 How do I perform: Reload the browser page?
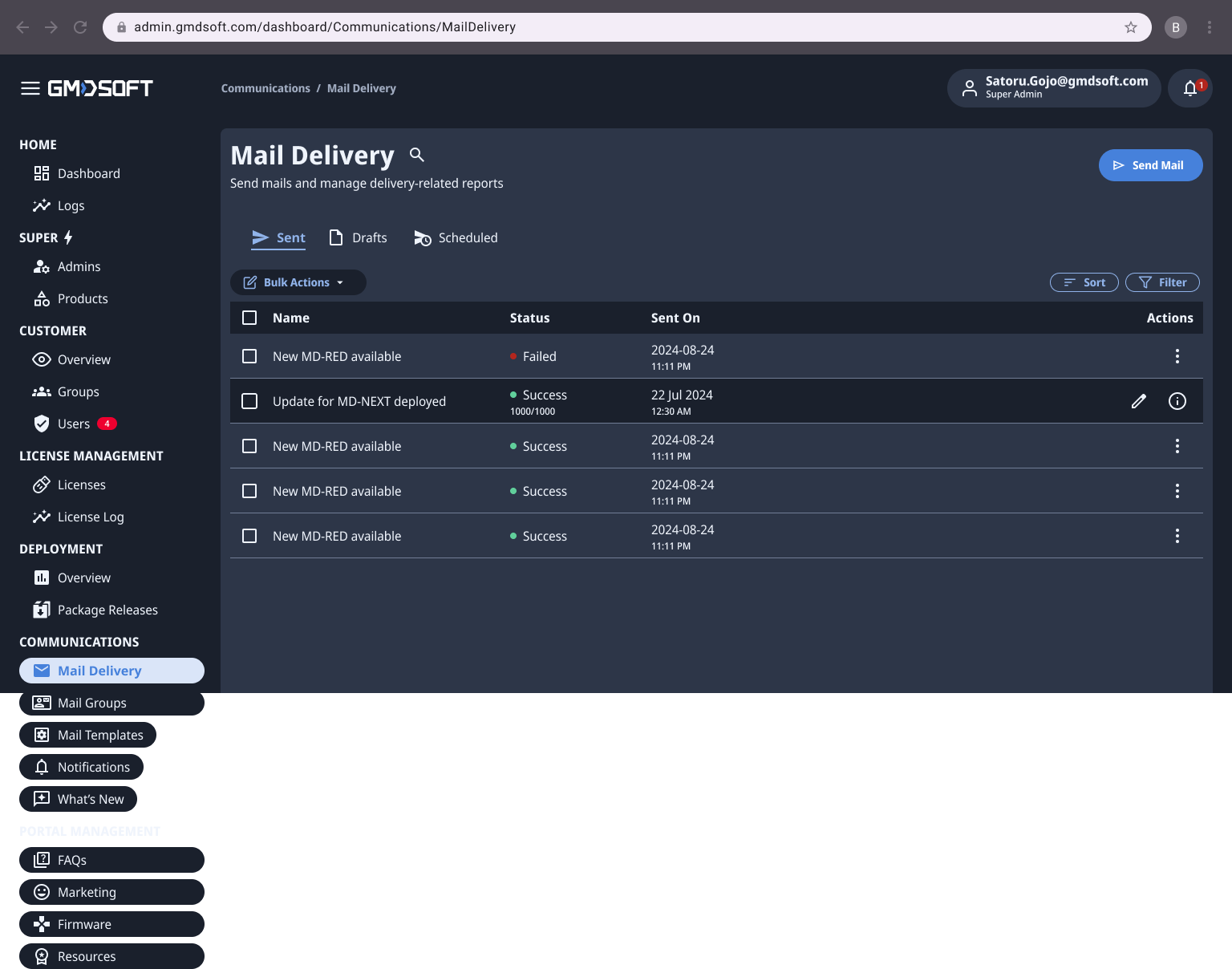pyautogui.click(x=80, y=27)
